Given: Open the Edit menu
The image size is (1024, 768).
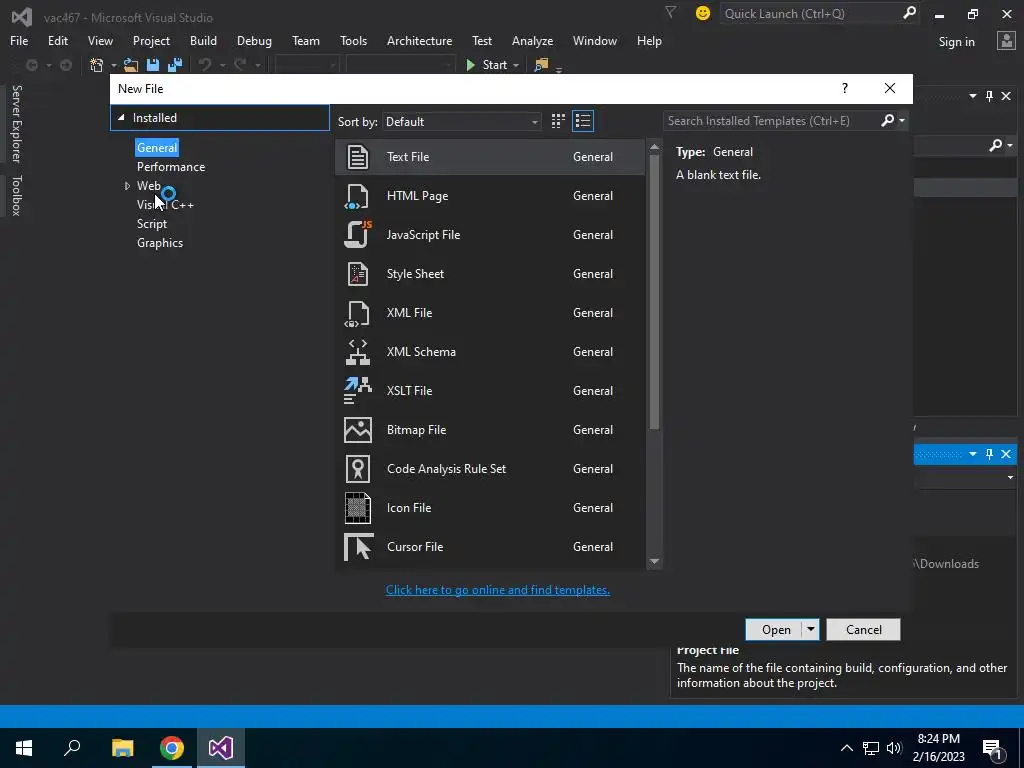Looking at the screenshot, I should click(57, 40).
